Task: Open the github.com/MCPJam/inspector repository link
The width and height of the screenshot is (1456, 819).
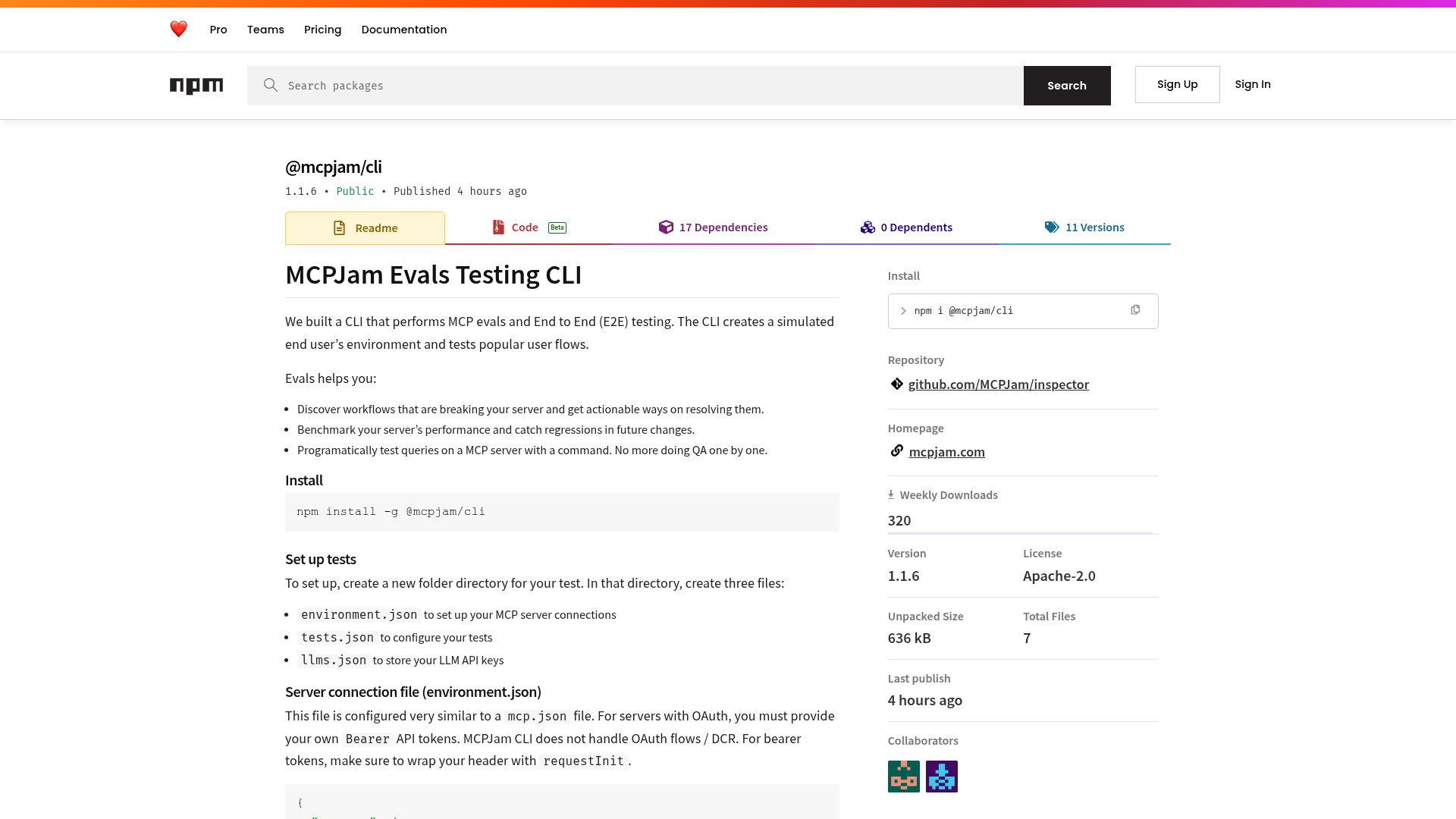Action: [999, 384]
